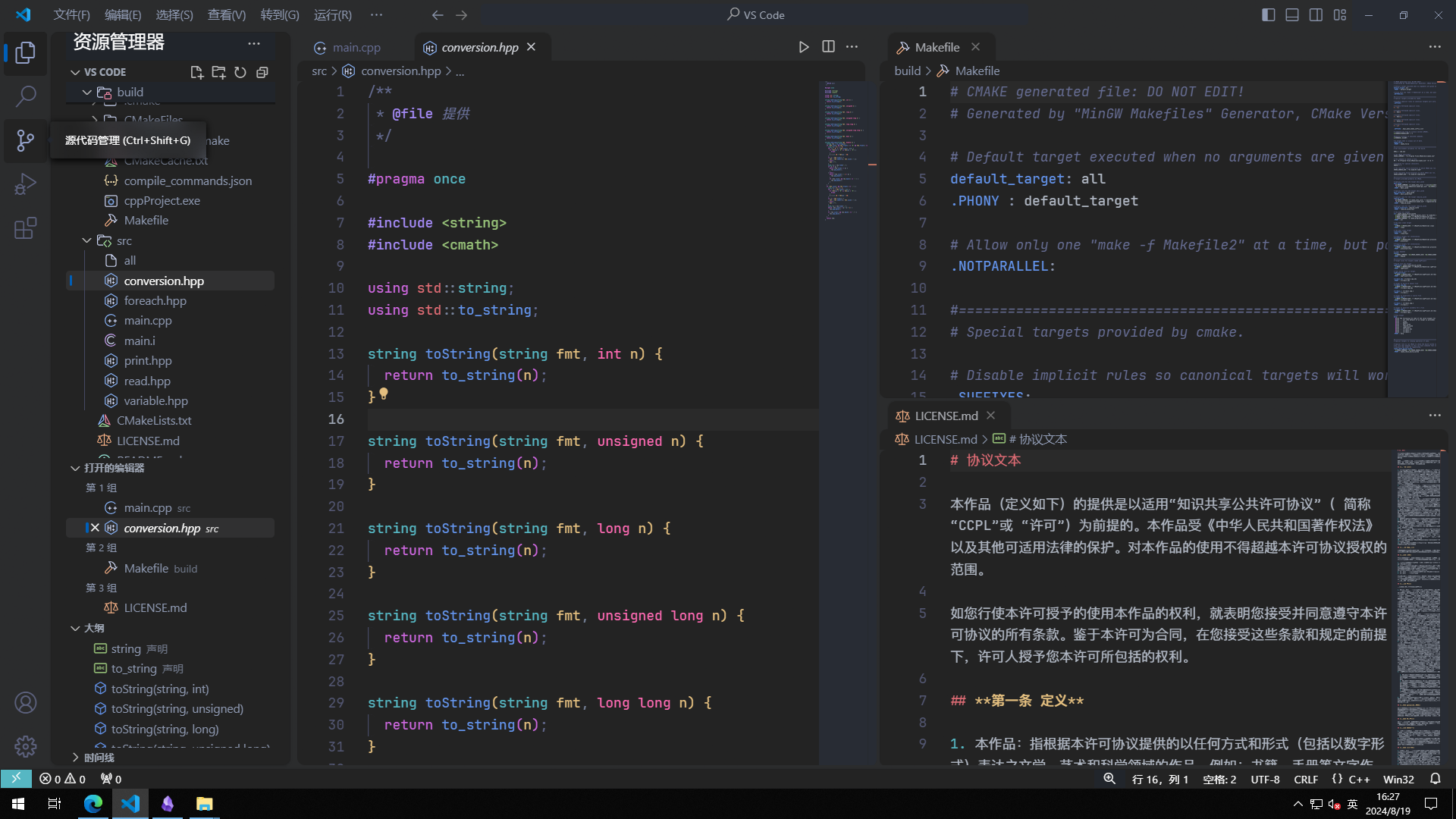Open the 查看(V) menu

click(x=226, y=14)
